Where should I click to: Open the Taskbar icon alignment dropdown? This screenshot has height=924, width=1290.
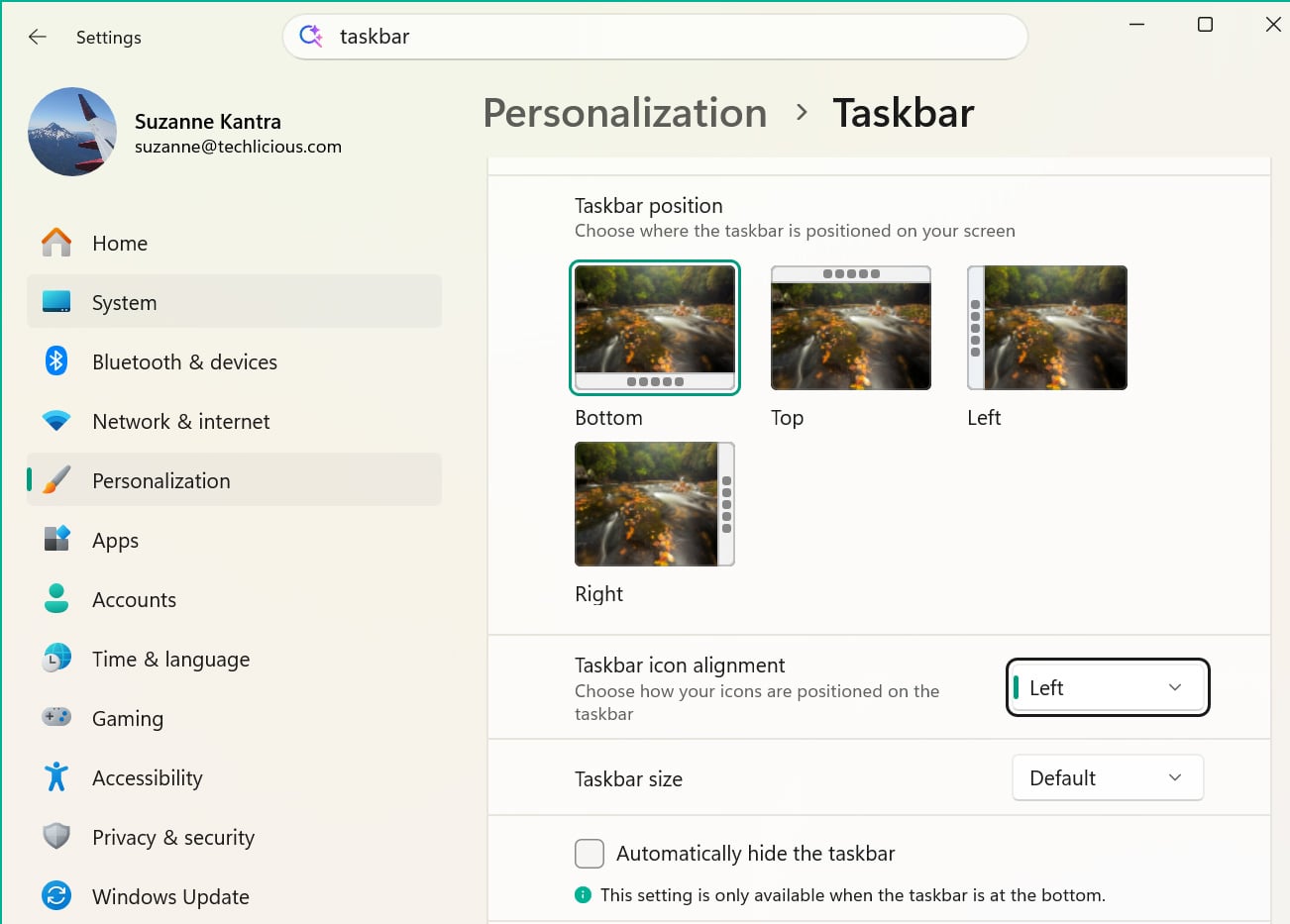click(x=1108, y=687)
